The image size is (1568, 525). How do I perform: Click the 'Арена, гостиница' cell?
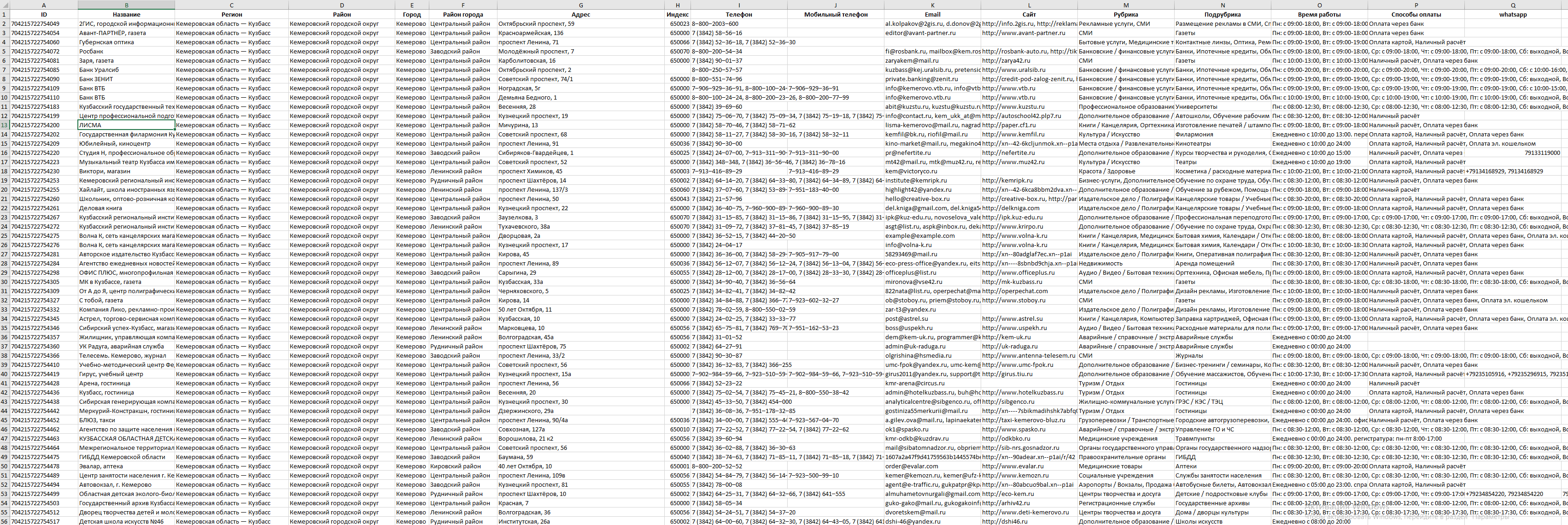pos(126,383)
